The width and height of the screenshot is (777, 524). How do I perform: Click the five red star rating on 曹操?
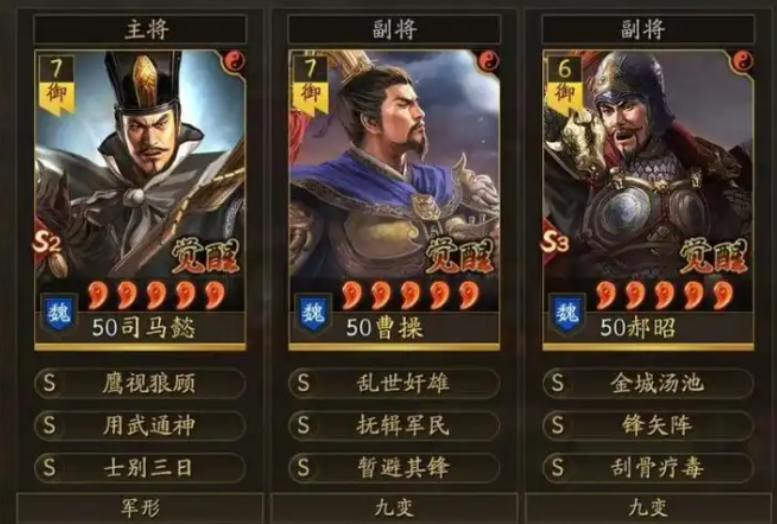(x=411, y=295)
